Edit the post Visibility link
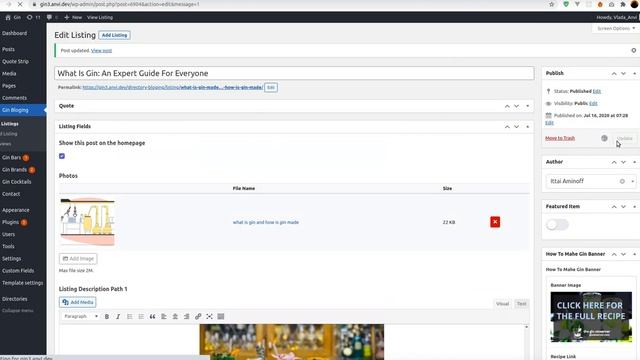 pos(593,104)
